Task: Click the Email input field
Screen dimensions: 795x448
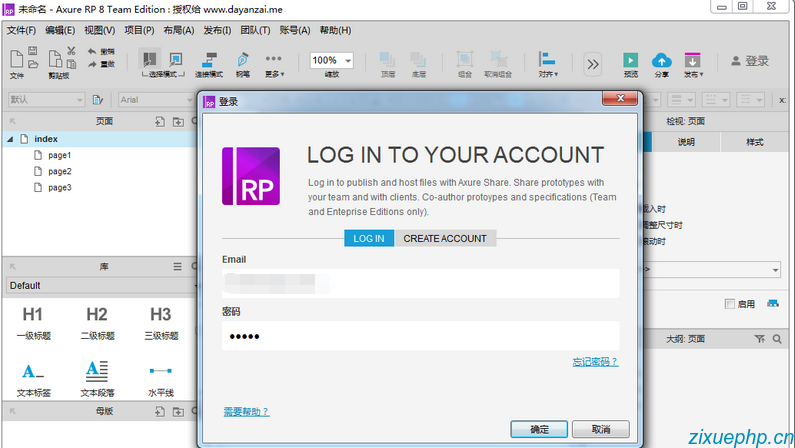Action: pos(420,283)
